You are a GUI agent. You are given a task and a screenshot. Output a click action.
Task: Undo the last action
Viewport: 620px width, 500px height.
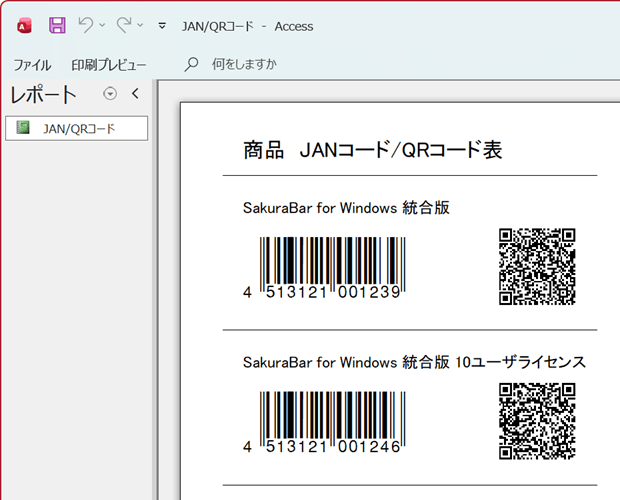point(85,25)
